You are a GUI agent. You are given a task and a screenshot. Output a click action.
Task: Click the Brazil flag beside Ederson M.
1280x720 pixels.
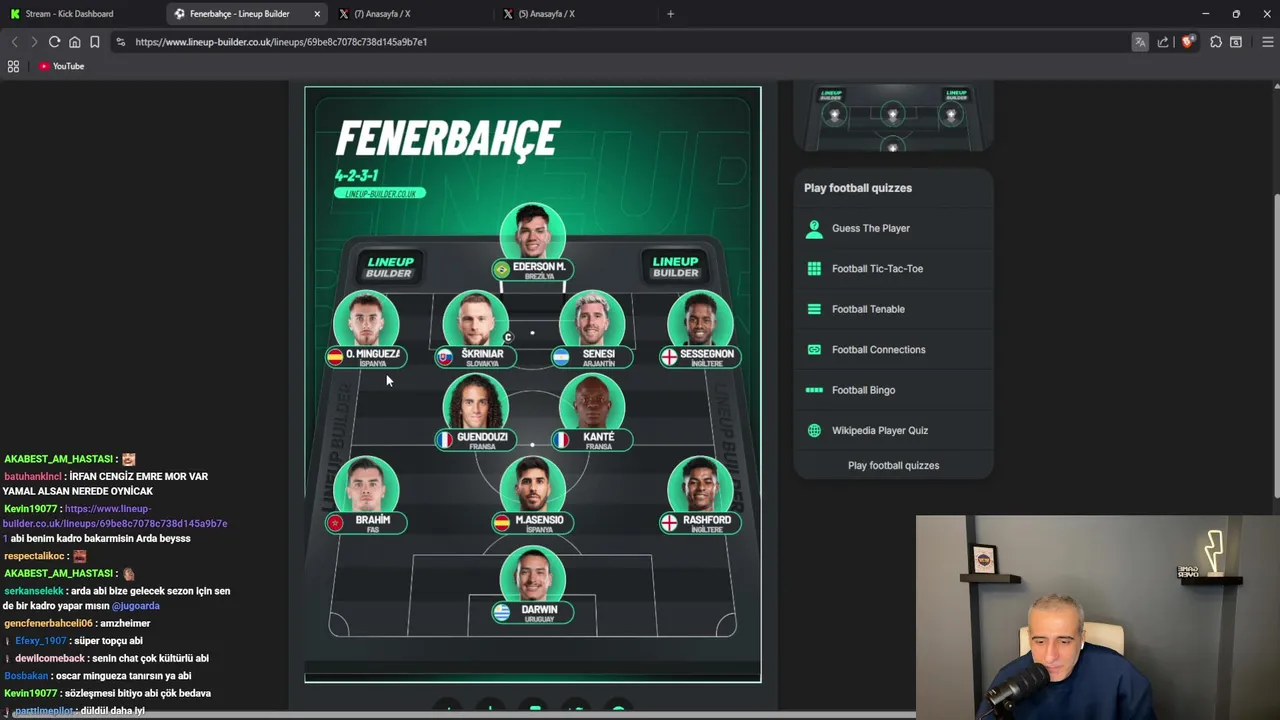click(x=501, y=270)
